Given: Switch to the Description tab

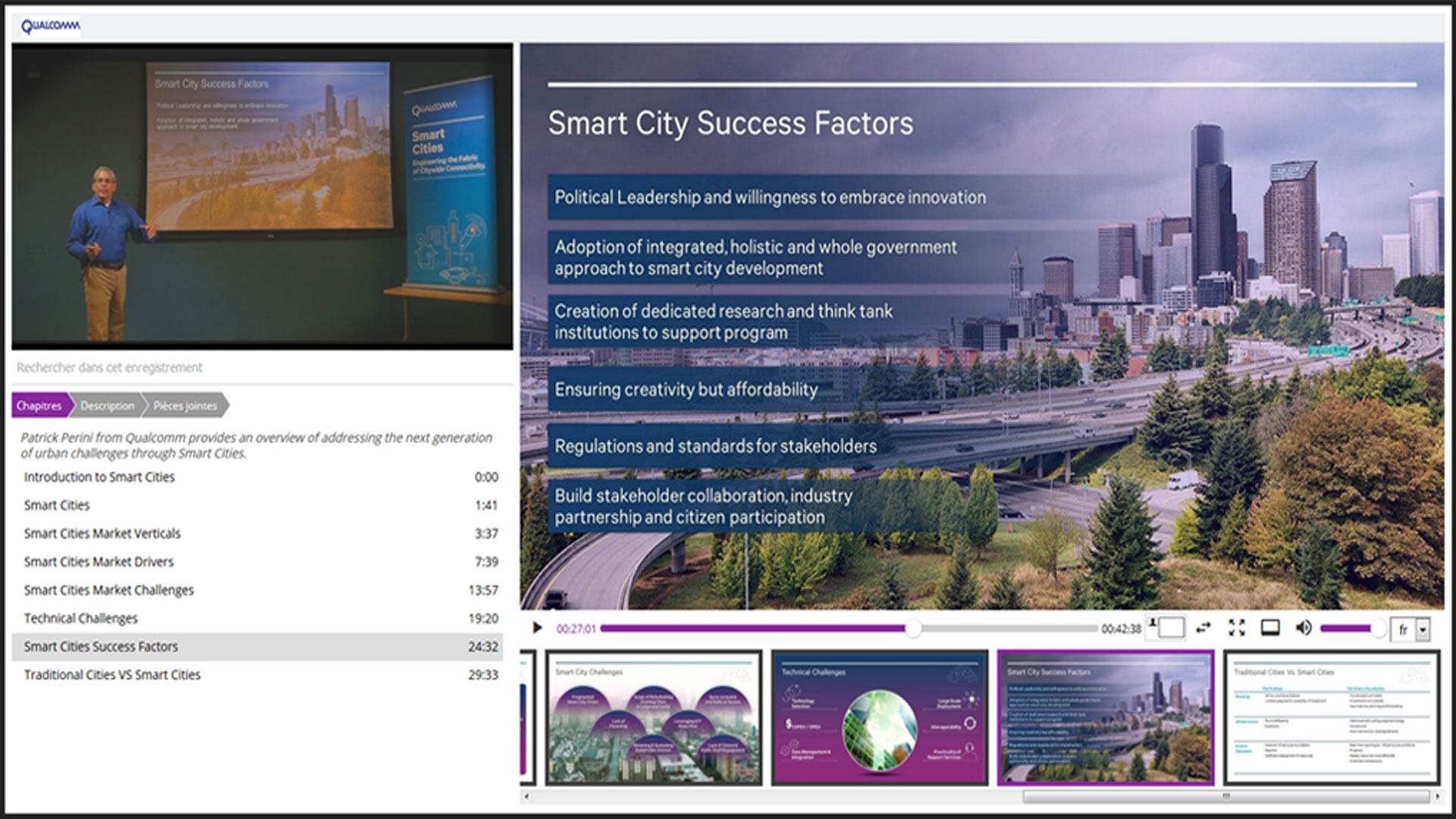Looking at the screenshot, I should pos(107,406).
